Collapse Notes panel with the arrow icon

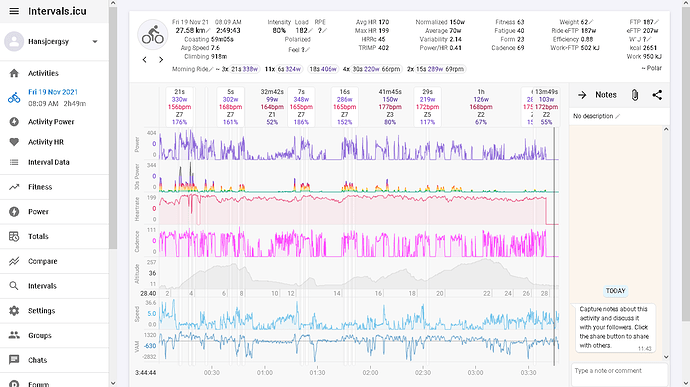click(582, 95)
